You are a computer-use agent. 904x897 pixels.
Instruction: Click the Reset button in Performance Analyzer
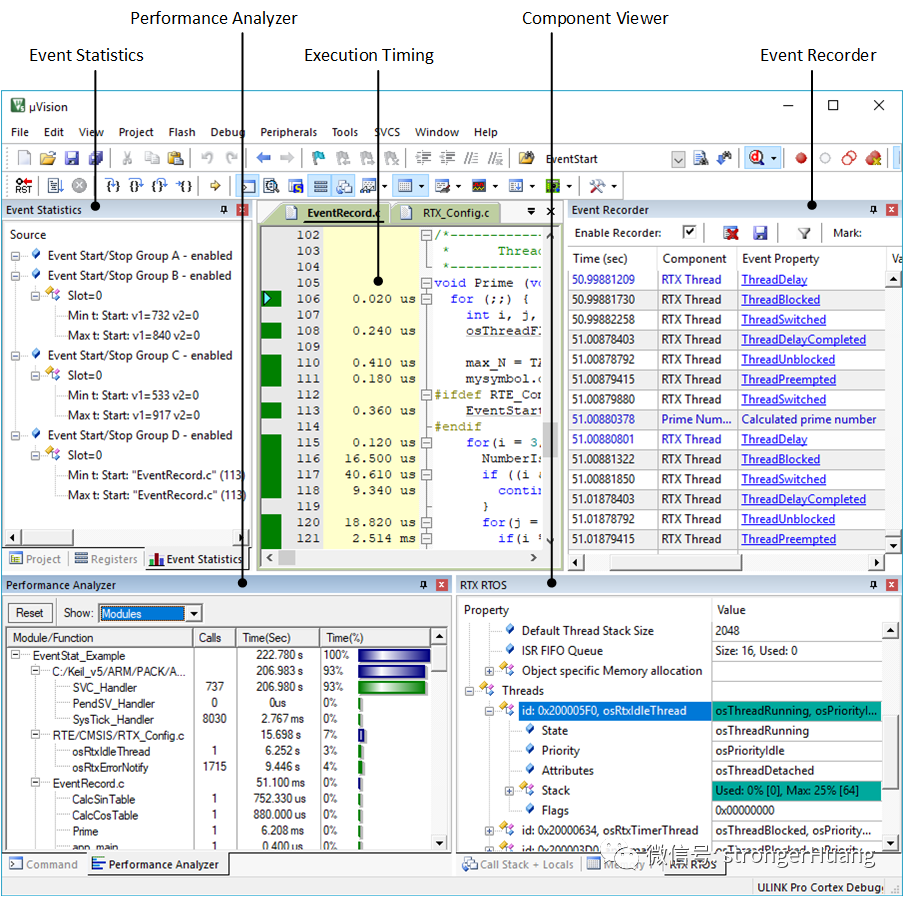coord(29,613)
